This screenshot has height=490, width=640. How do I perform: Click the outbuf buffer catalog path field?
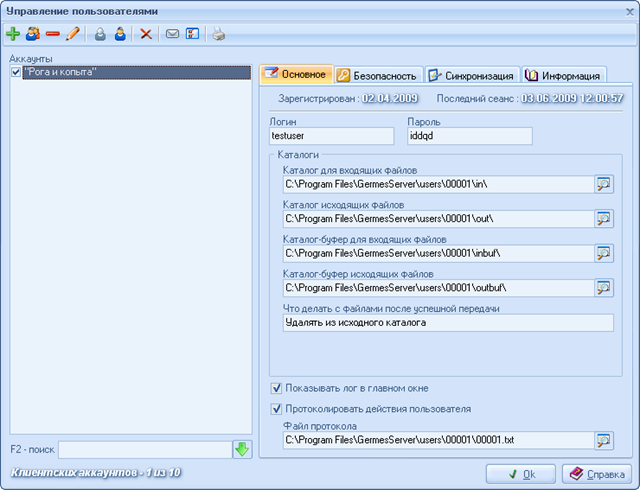coord(438,288)
